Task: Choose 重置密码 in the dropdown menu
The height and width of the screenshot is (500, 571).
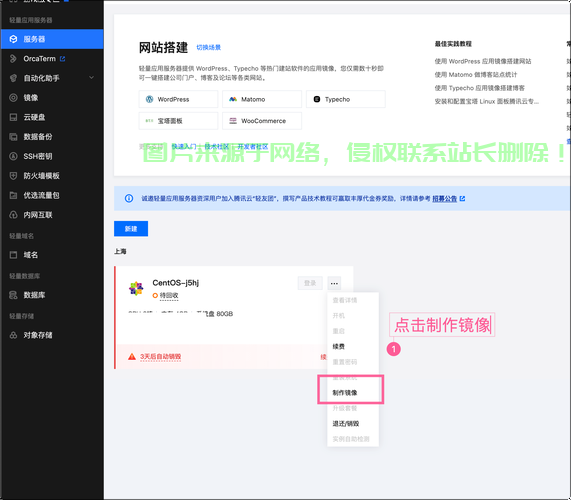Action: [x=344, y=362]
